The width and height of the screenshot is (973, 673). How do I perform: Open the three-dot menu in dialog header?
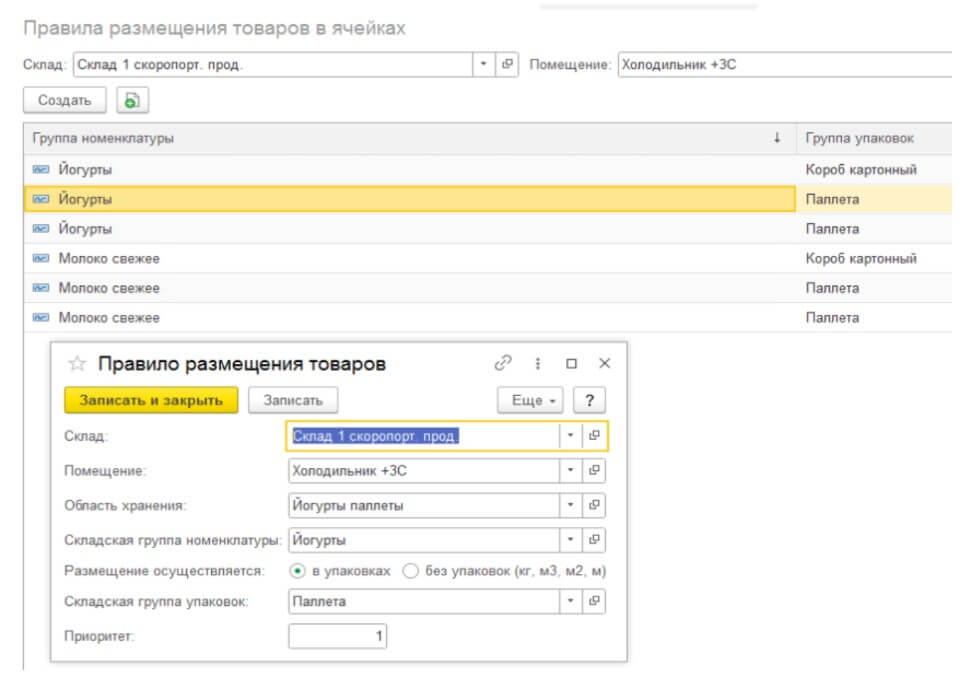(x=538, y=364)
